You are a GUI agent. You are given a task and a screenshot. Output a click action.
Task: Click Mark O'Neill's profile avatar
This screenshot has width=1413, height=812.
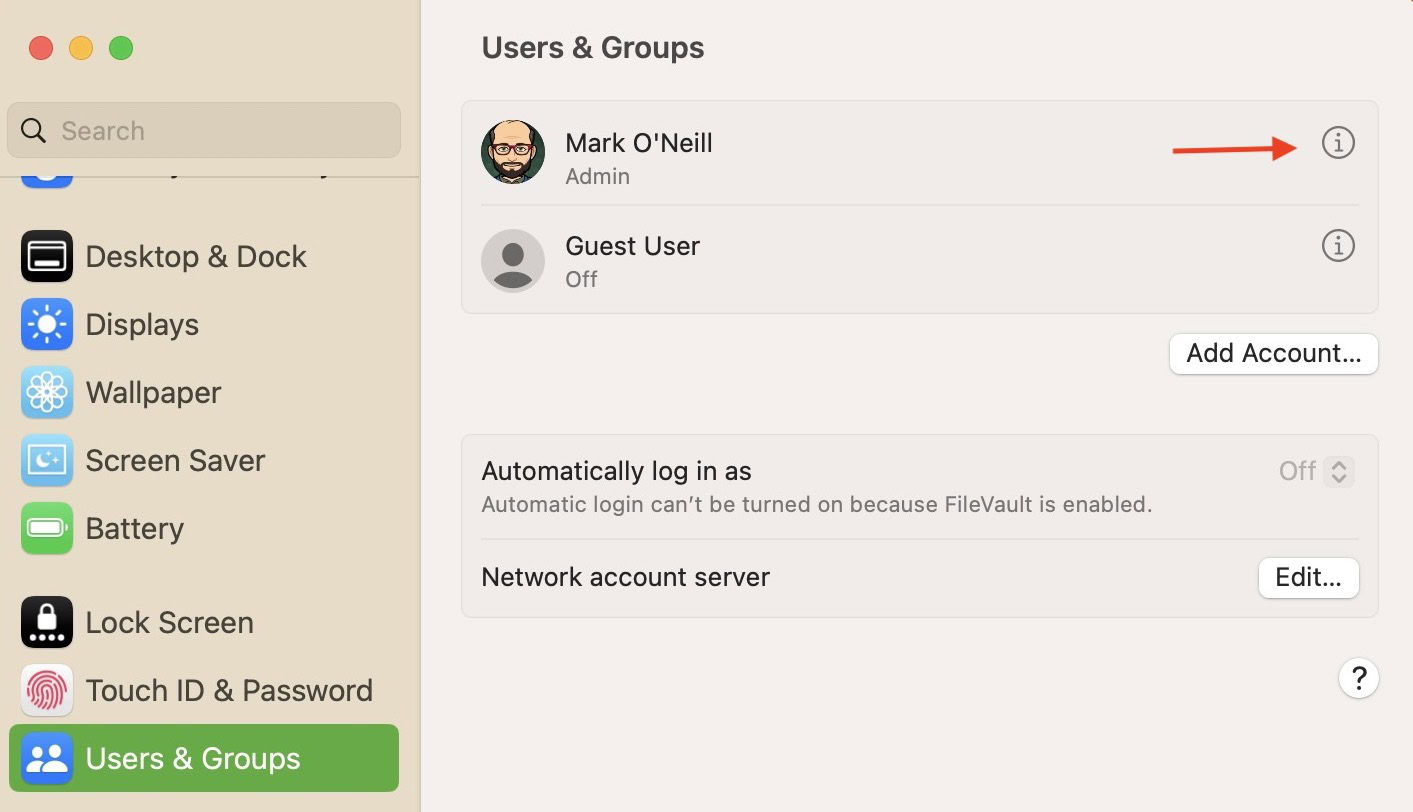[513, 153]
